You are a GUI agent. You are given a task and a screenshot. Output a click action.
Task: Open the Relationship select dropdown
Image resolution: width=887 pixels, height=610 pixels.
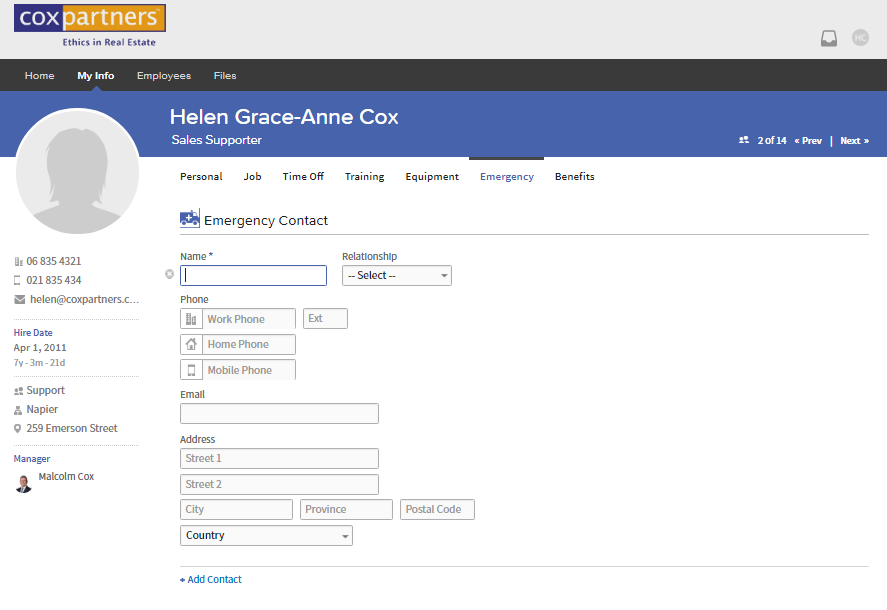pos(396,275)
